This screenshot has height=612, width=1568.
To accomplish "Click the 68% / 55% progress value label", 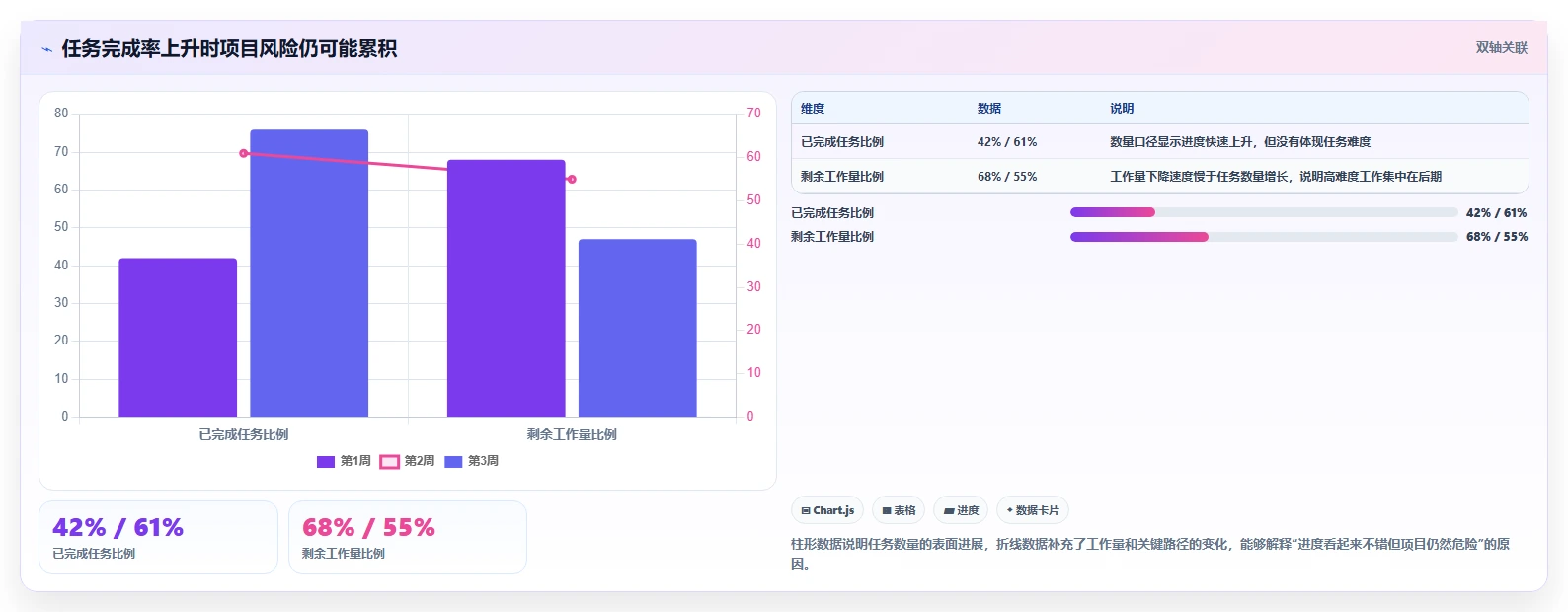I will 1497,237.
